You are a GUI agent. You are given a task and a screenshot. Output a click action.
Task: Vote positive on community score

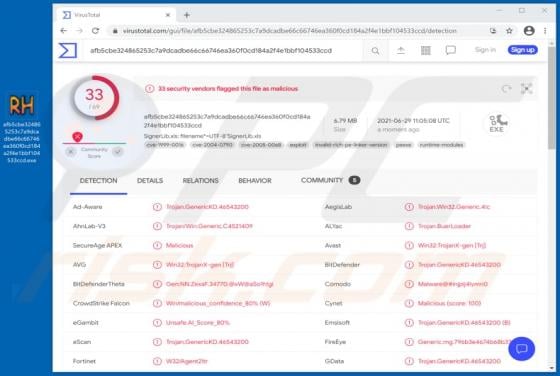[118, 152]
